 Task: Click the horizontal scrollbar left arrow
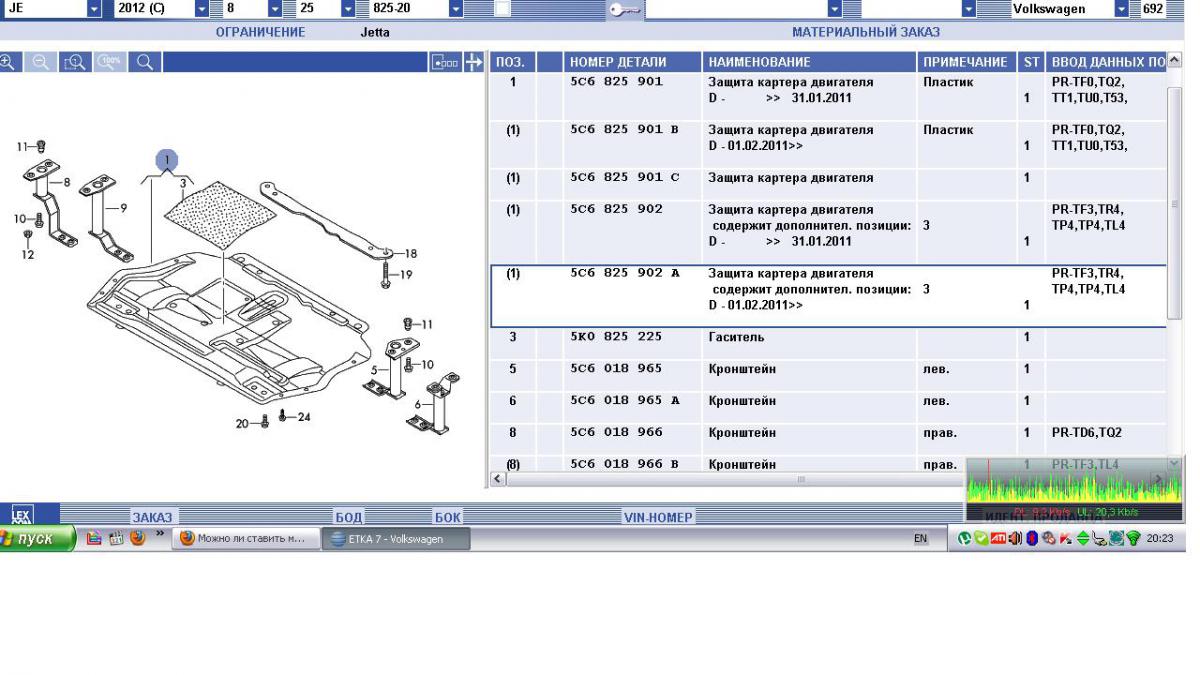pyautogui.click(x=499, y=480)
